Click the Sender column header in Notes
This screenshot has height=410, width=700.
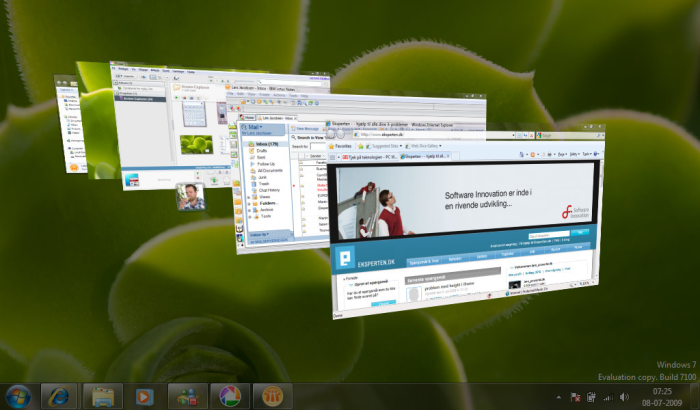click(x=316, y=156)
